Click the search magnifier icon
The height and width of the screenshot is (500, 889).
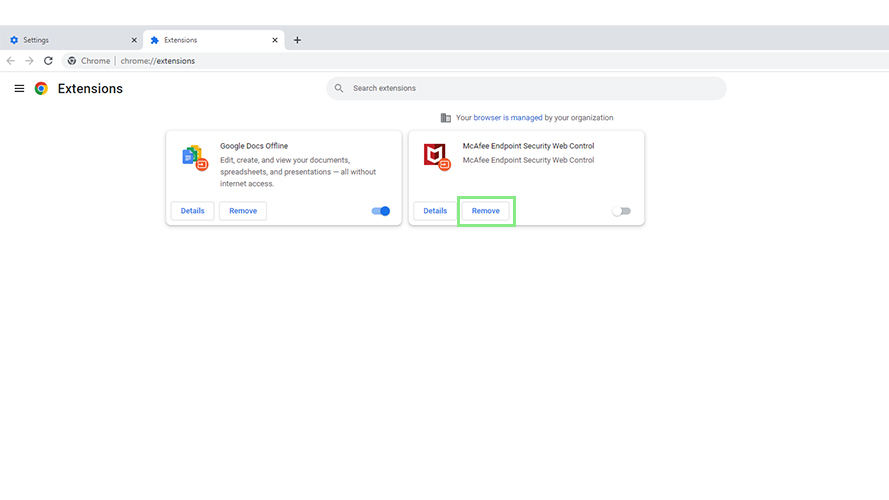(339, 88)
